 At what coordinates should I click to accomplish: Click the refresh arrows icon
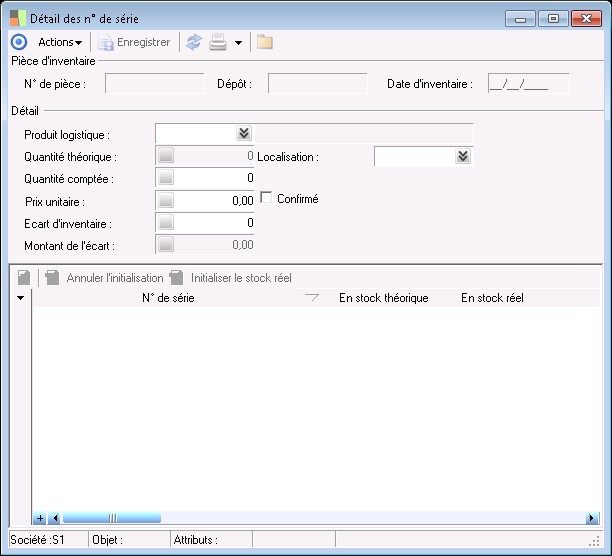click(x=194, y=42)
